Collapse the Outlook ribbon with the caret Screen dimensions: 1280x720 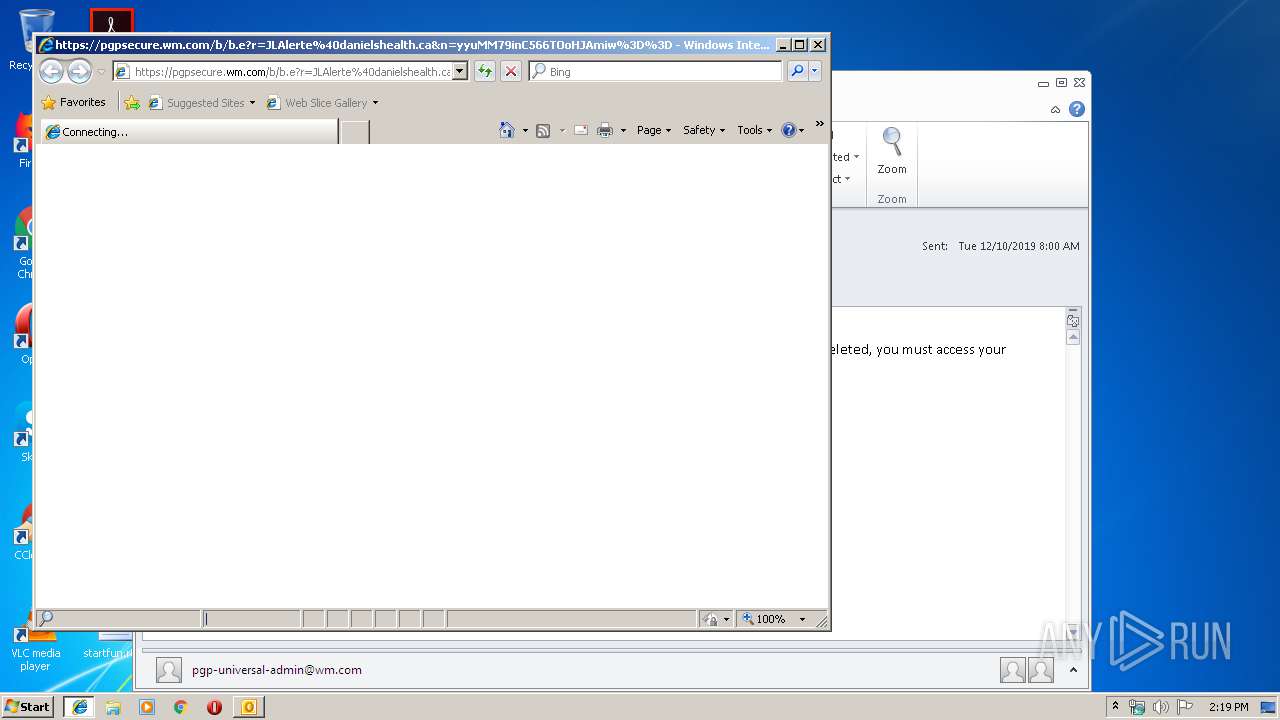click(x=1055, y=110)
